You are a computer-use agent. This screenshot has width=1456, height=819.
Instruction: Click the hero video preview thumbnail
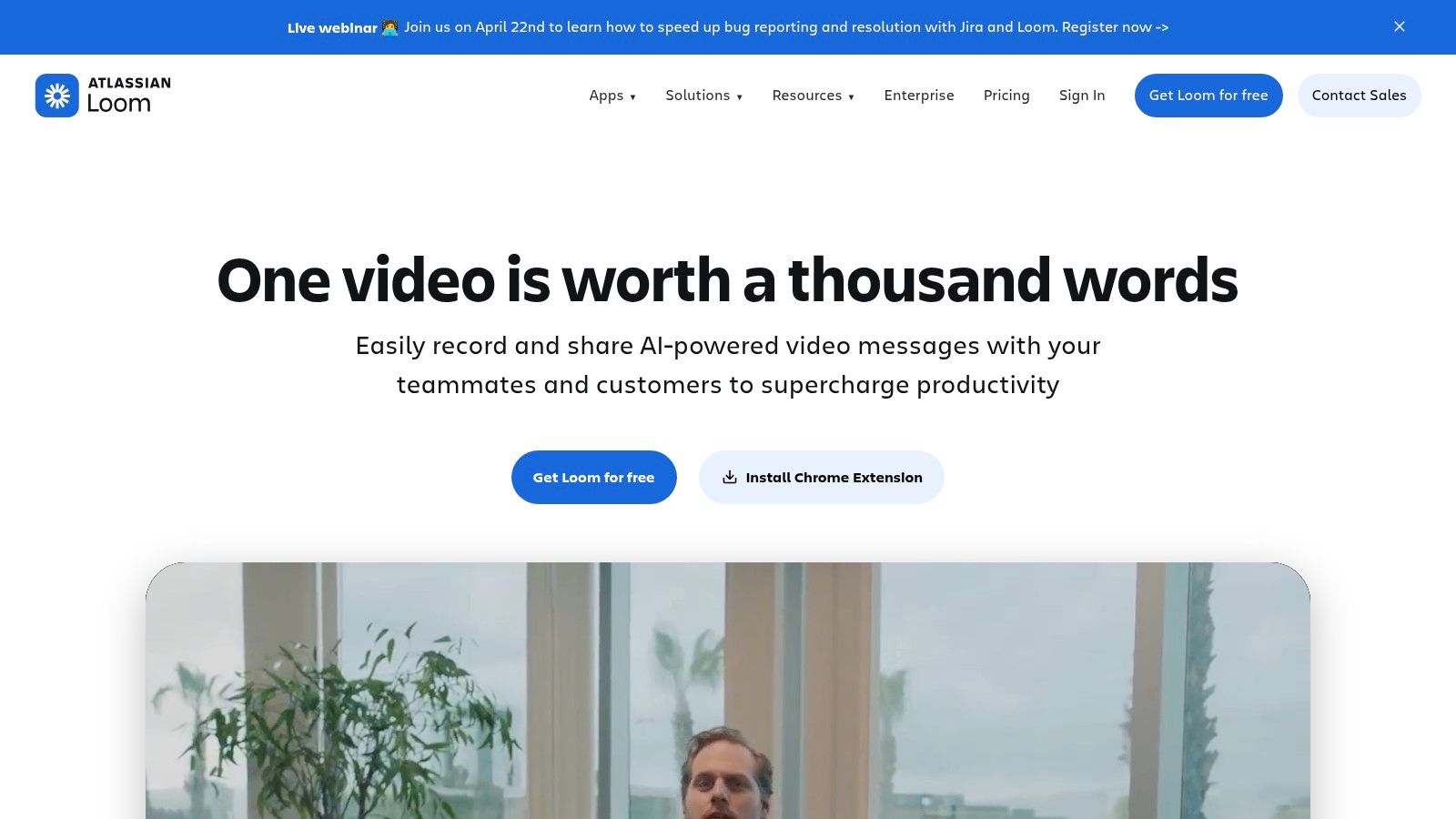click(728, 691)
